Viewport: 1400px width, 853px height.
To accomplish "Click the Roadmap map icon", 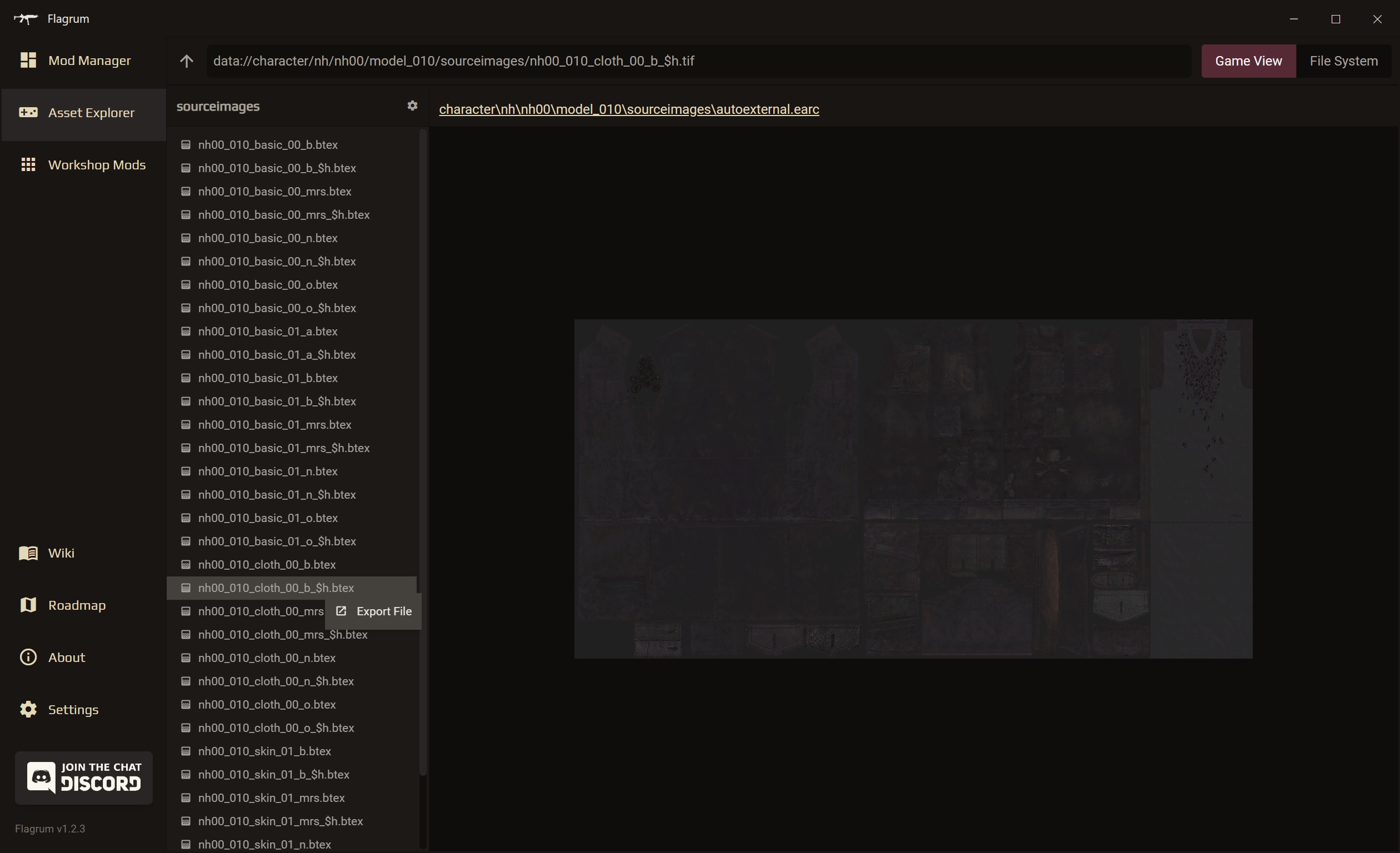I will (28, 605).
